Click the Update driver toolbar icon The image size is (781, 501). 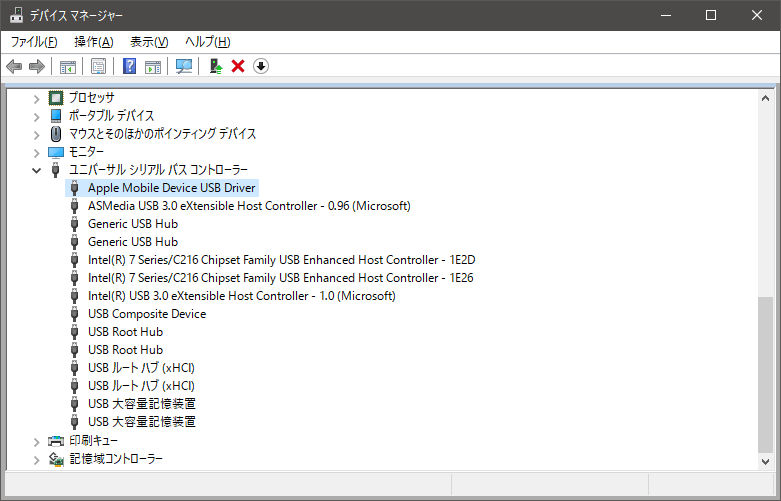click(x=215, y=66)
